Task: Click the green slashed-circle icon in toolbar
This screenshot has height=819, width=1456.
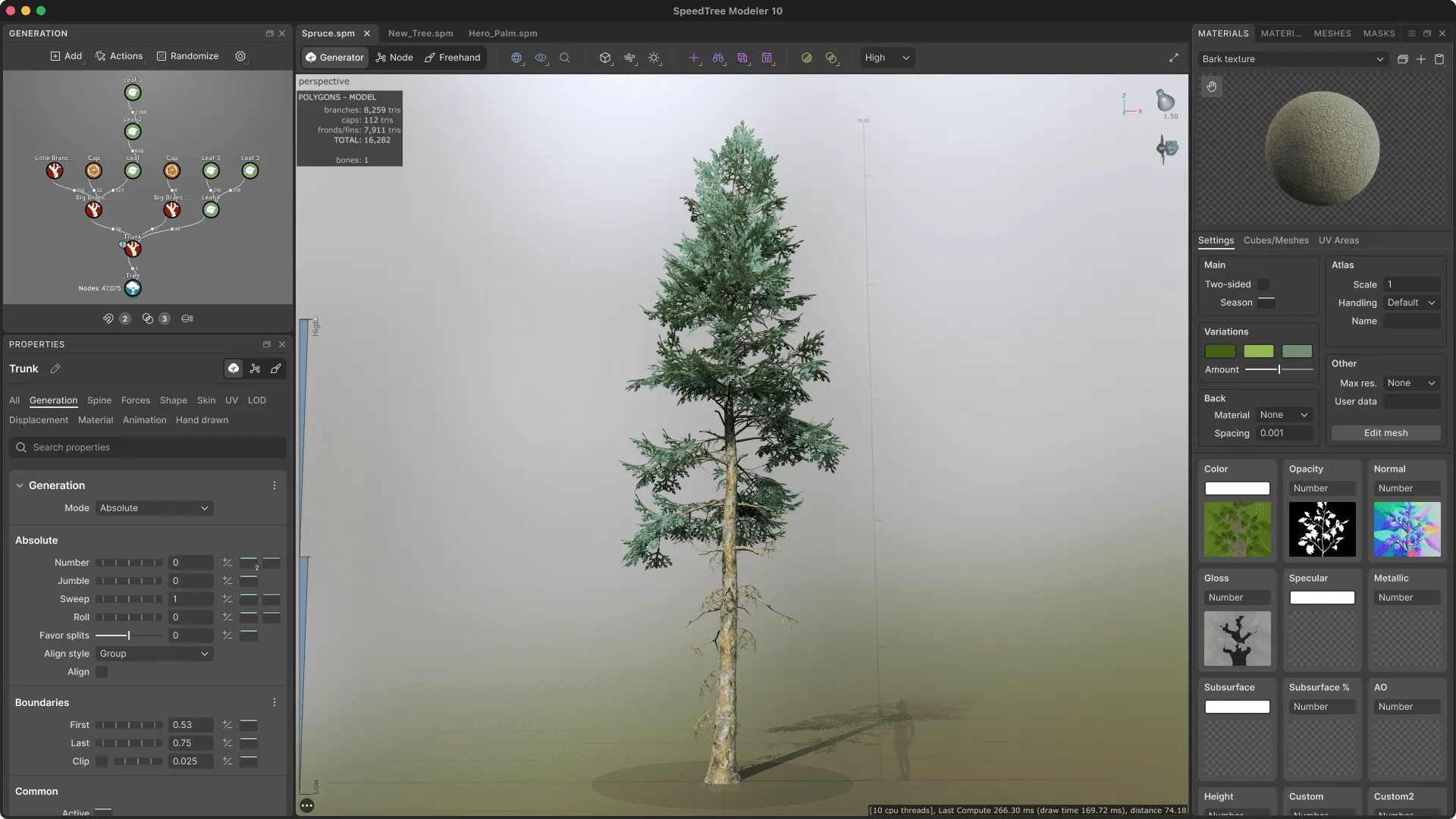Action: point(807,58)
